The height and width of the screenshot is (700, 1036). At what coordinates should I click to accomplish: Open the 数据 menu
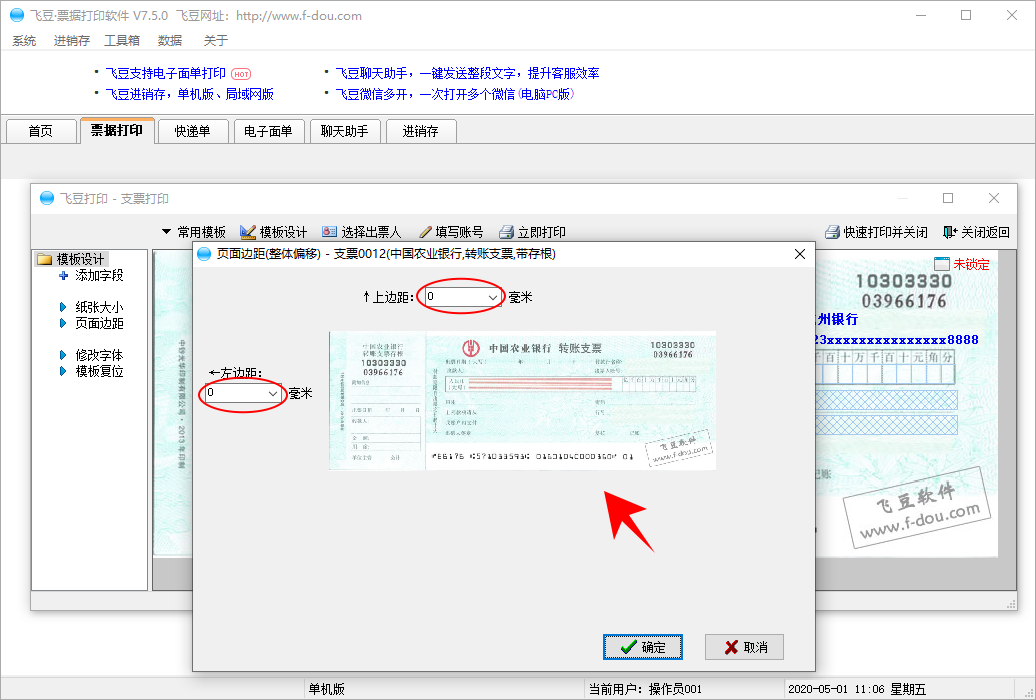[x=170, y=41]
